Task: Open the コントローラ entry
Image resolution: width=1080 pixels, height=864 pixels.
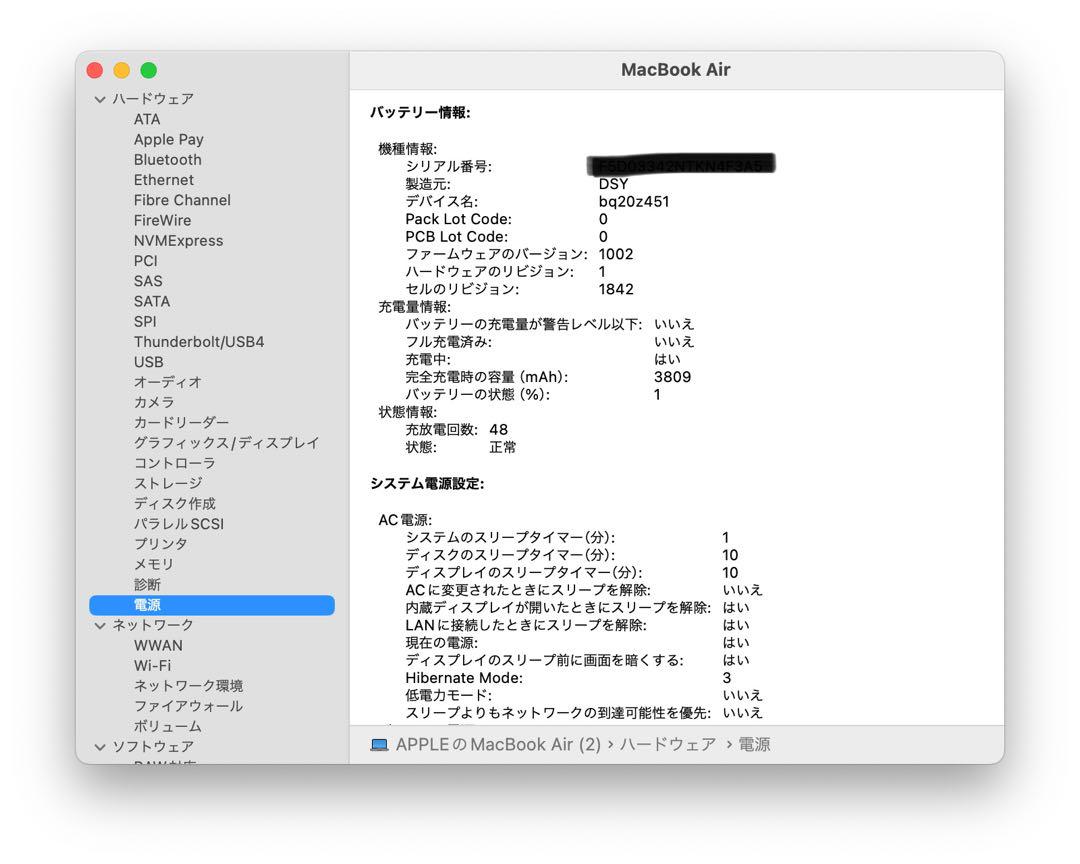Action: click(175, 463)
